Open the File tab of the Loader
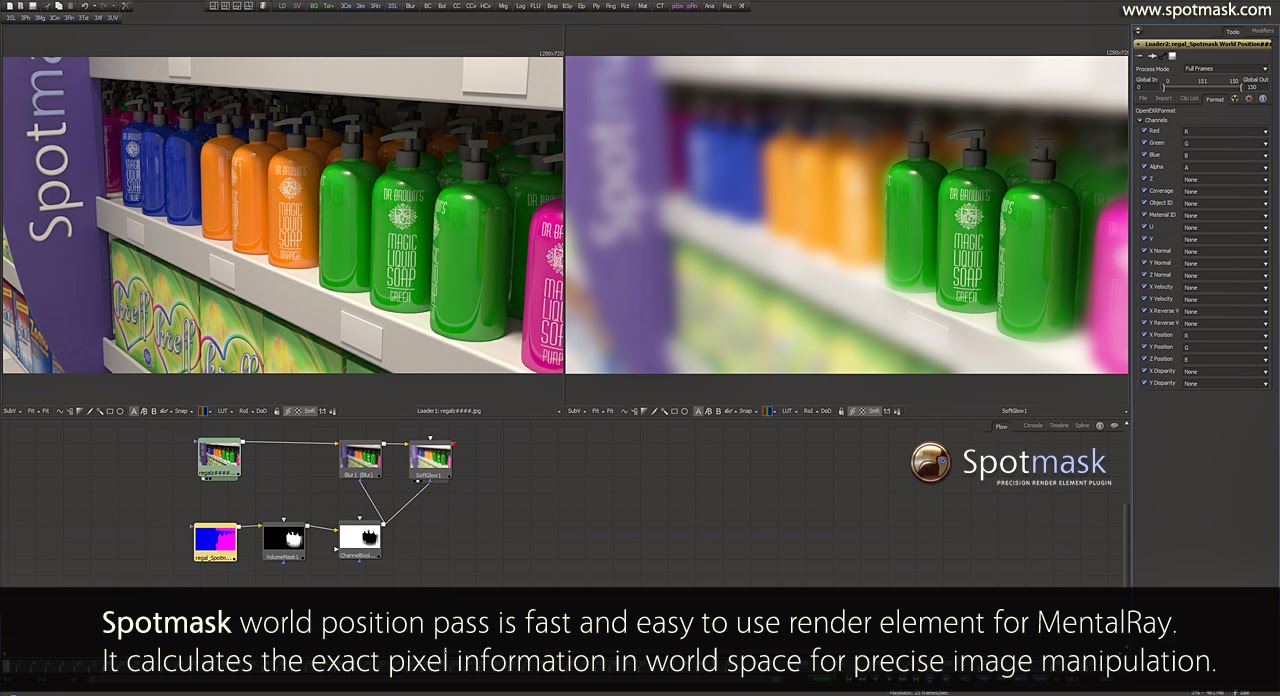Viewport: 1280px width, 696px height. tap(1143, 99)
